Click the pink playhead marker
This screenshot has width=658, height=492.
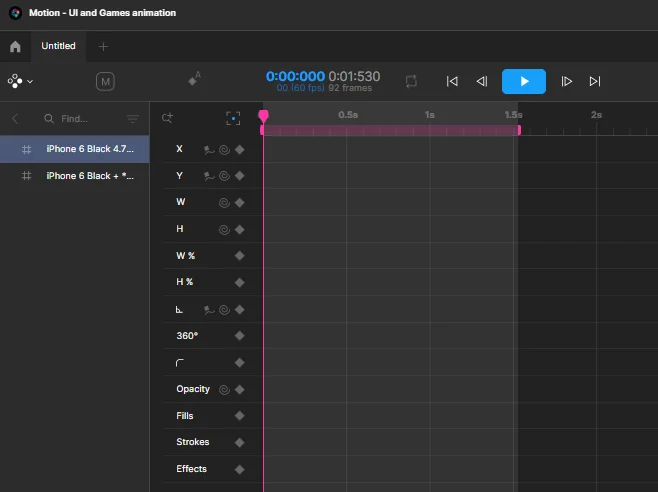(264, 116)
